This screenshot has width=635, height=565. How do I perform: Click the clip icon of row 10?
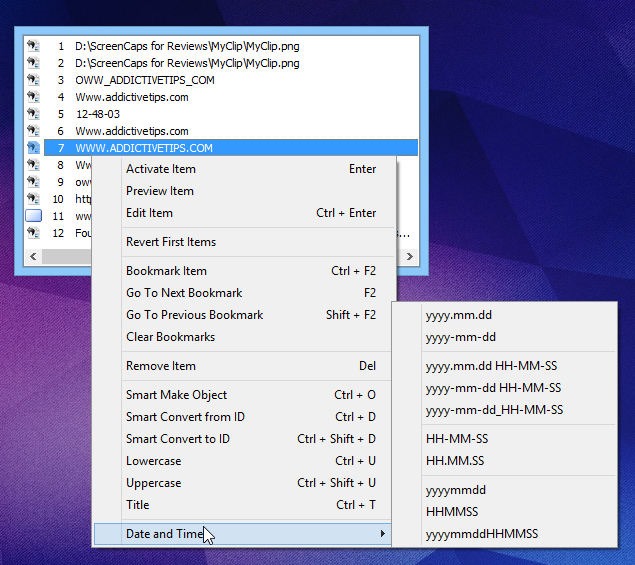(x=33, y=199)
